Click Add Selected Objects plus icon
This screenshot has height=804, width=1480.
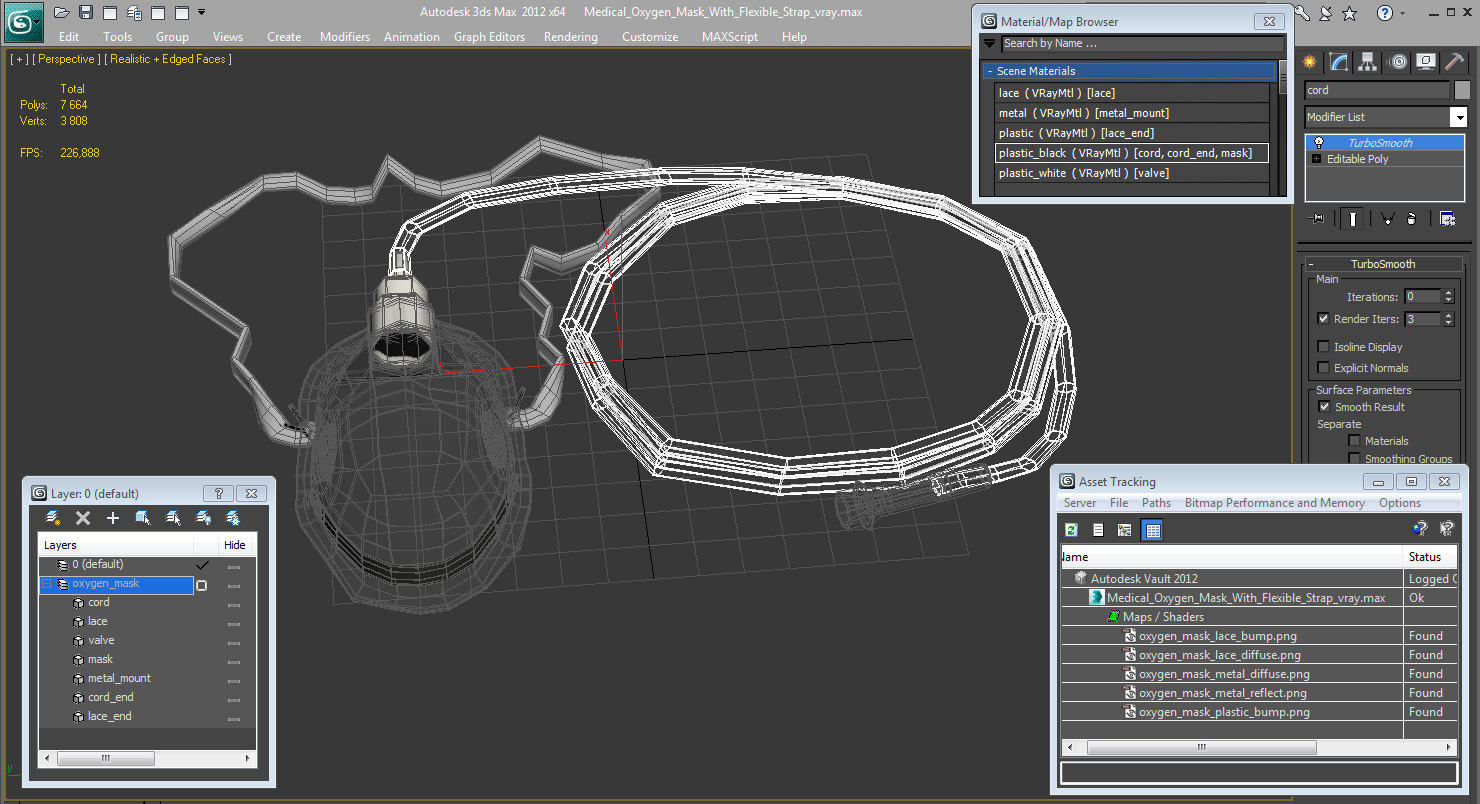pos(113,518)
